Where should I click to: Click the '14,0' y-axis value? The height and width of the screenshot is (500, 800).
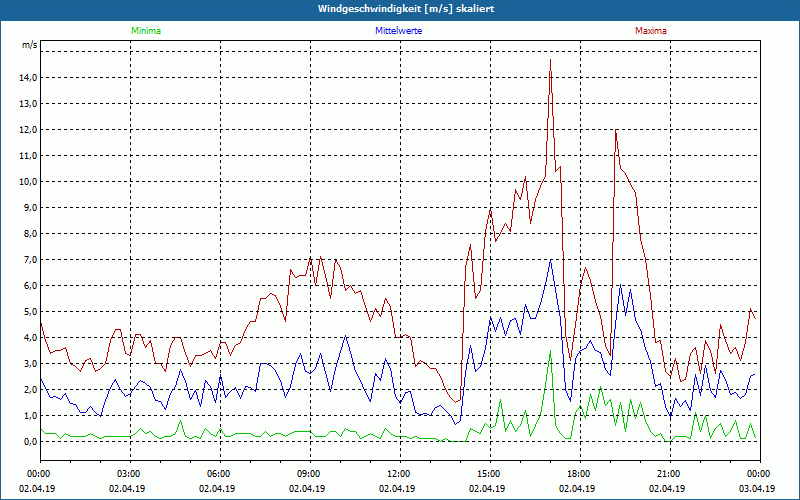(28, 78)
